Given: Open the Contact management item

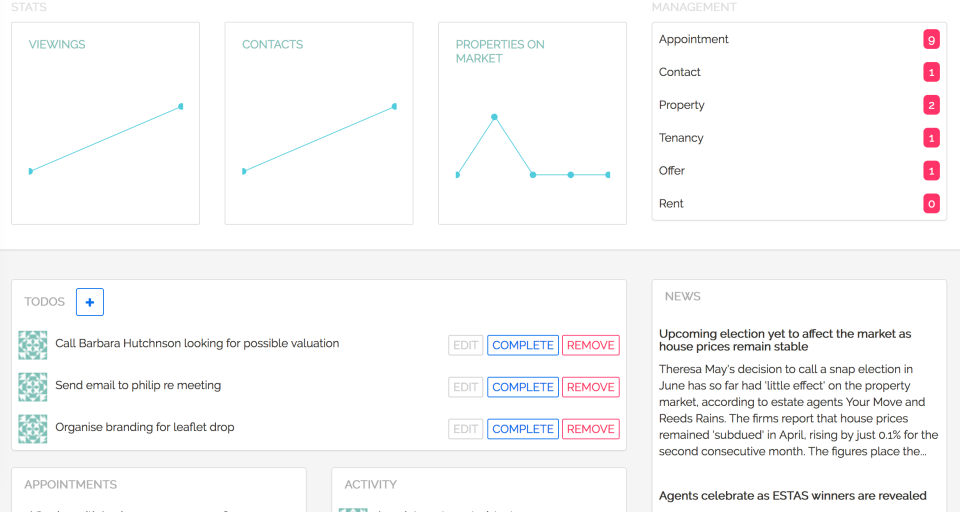Looking at the screenshot, I should click(680, 72).
